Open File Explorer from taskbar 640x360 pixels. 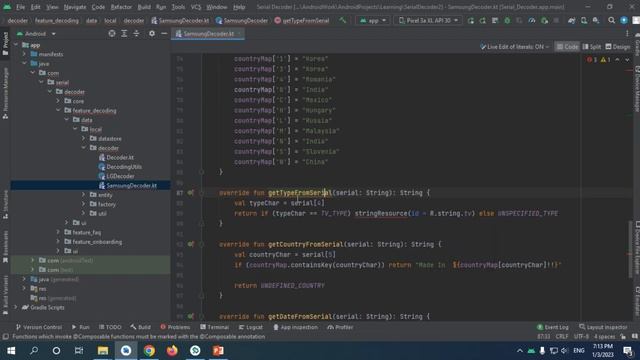(x=103, y=351)
